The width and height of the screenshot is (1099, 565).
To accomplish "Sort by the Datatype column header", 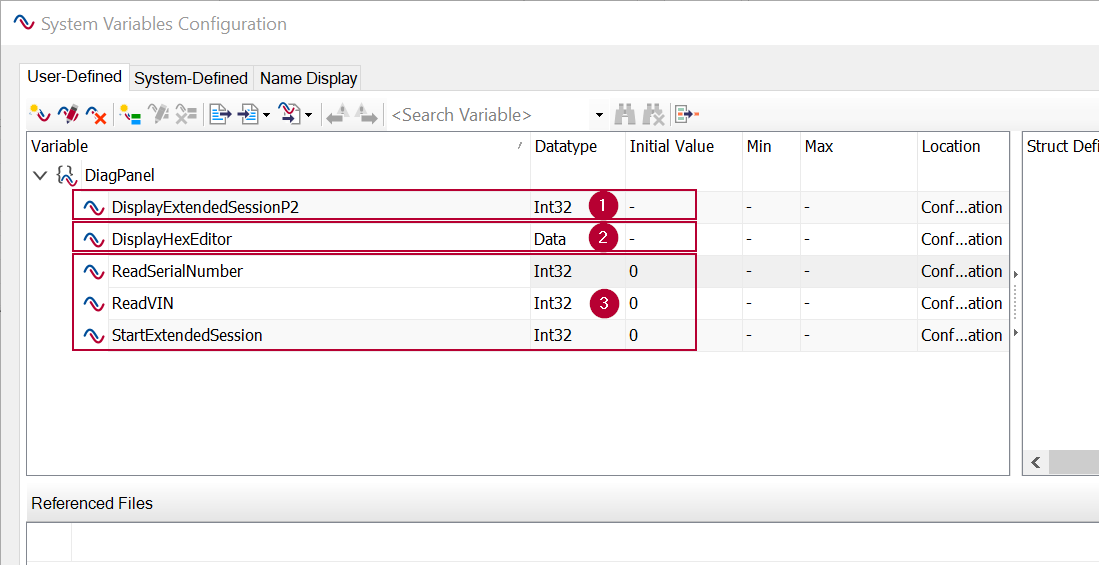I will [566, 147].
